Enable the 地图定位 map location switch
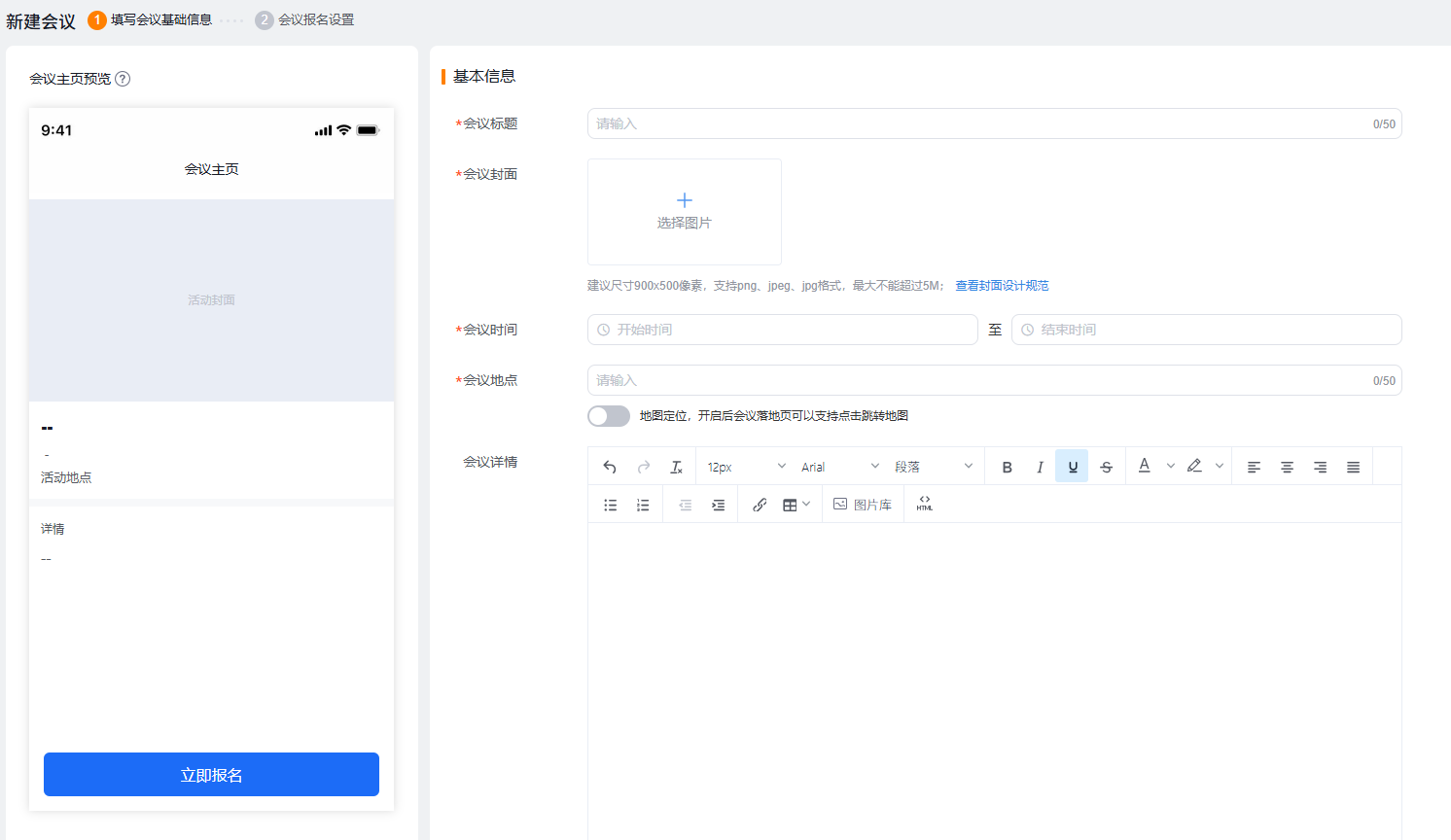The width and height of the screenshot is (1451, 840). [609, 416]
